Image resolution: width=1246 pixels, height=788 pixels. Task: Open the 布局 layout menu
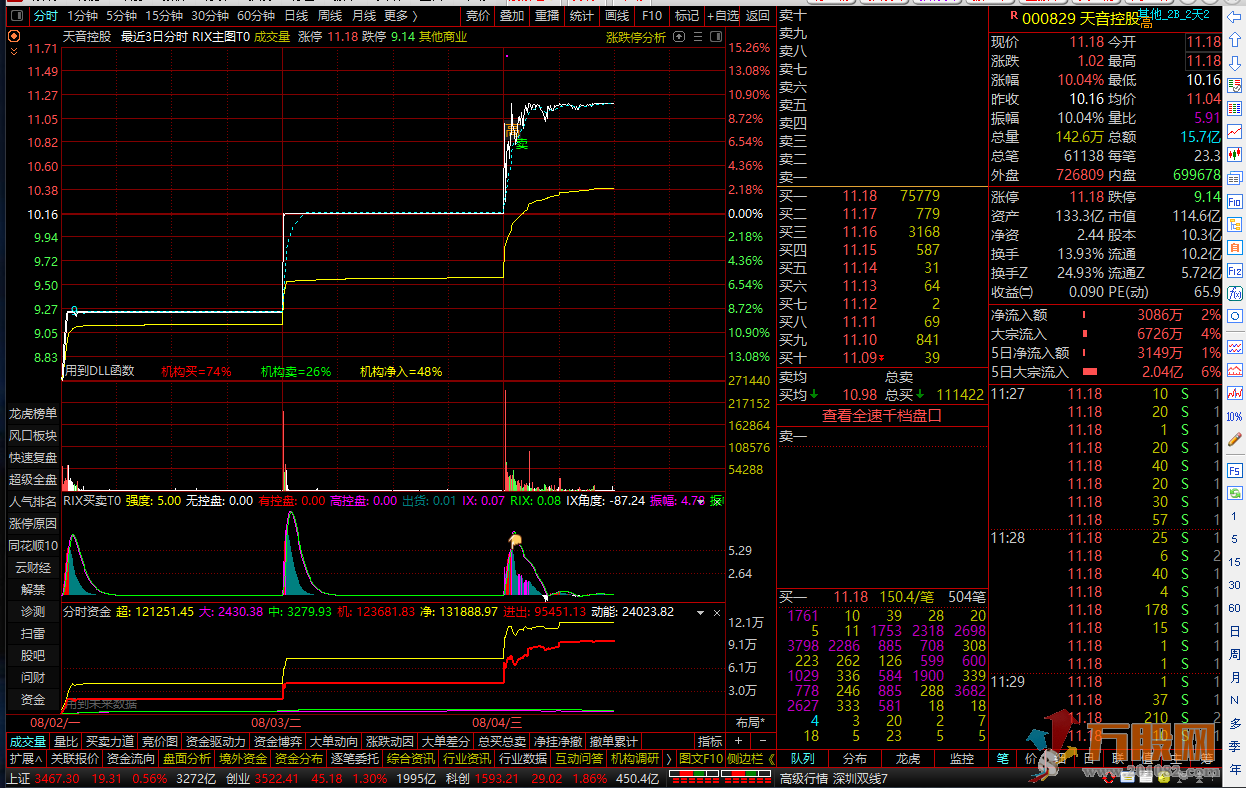tap(750, 722)
